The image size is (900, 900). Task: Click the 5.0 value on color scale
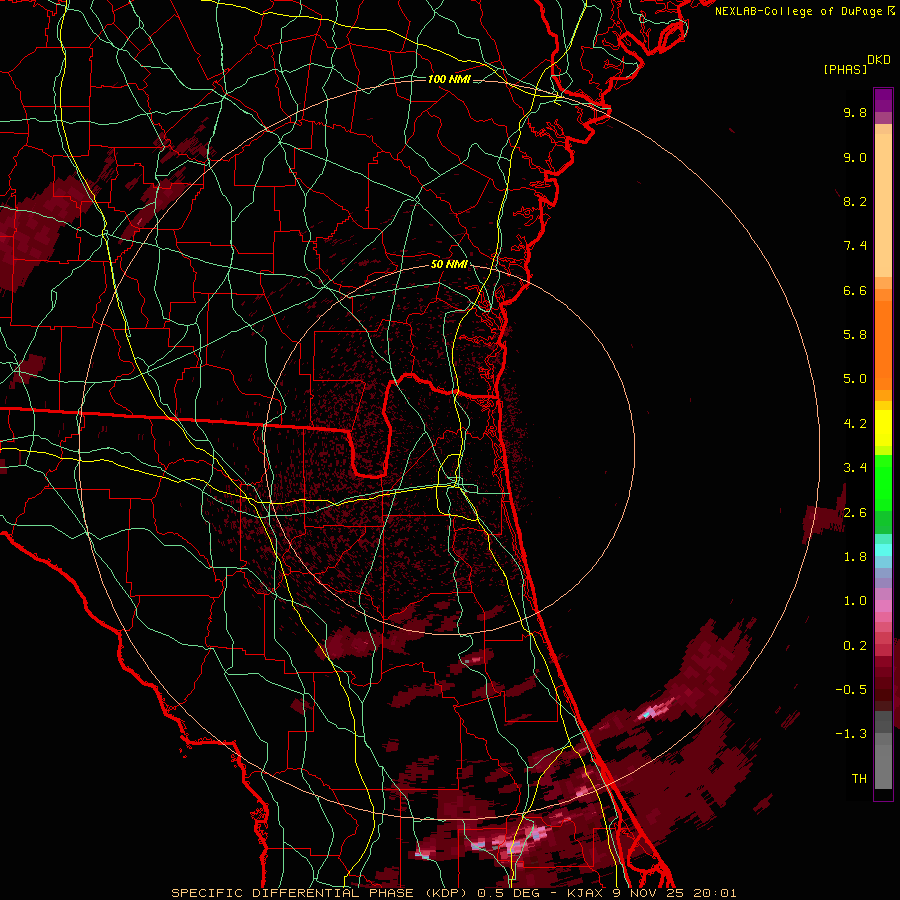tap(855, 379)
